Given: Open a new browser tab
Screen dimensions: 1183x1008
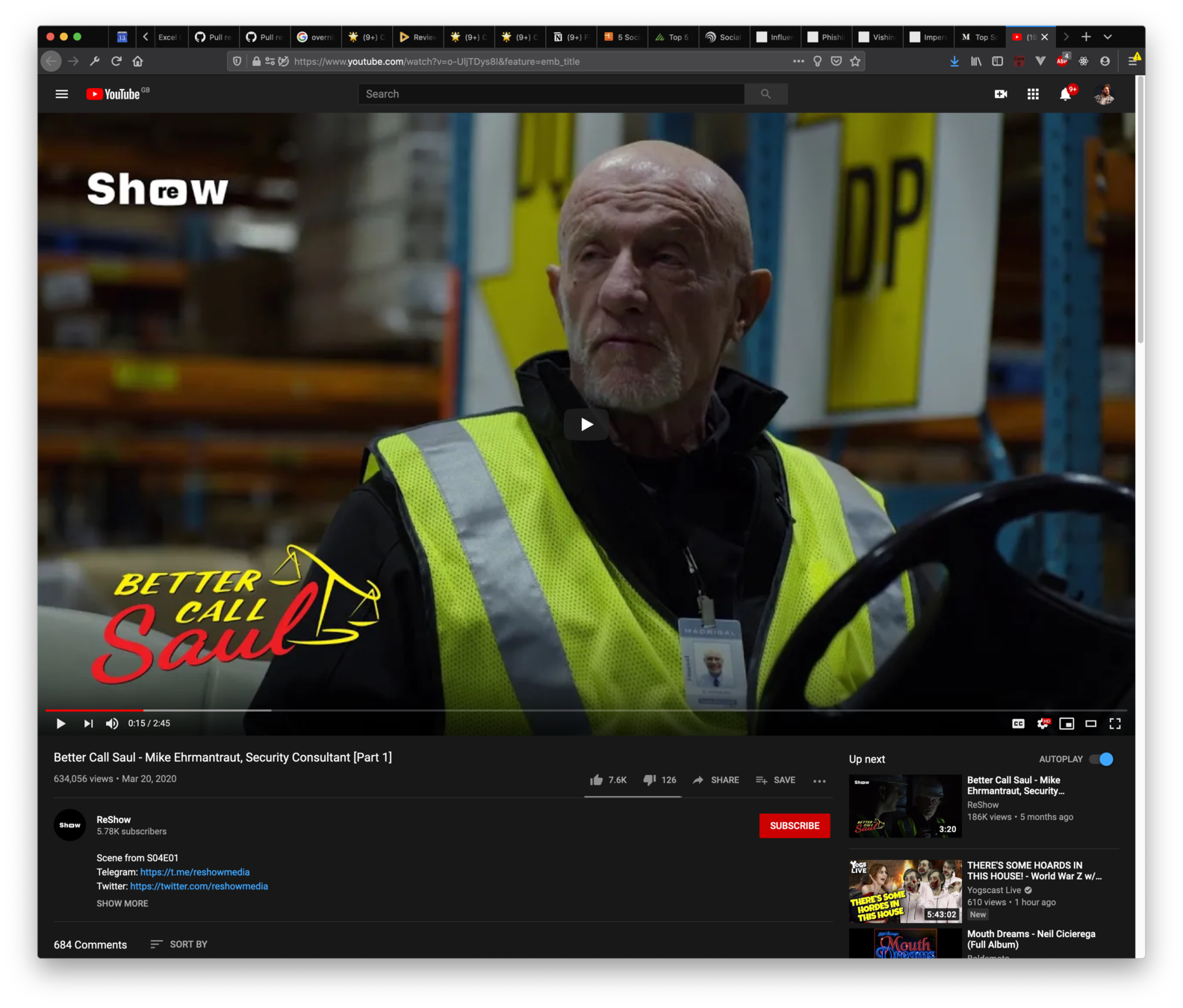Looking at the screenshot, I should (x=1086, y=37).
